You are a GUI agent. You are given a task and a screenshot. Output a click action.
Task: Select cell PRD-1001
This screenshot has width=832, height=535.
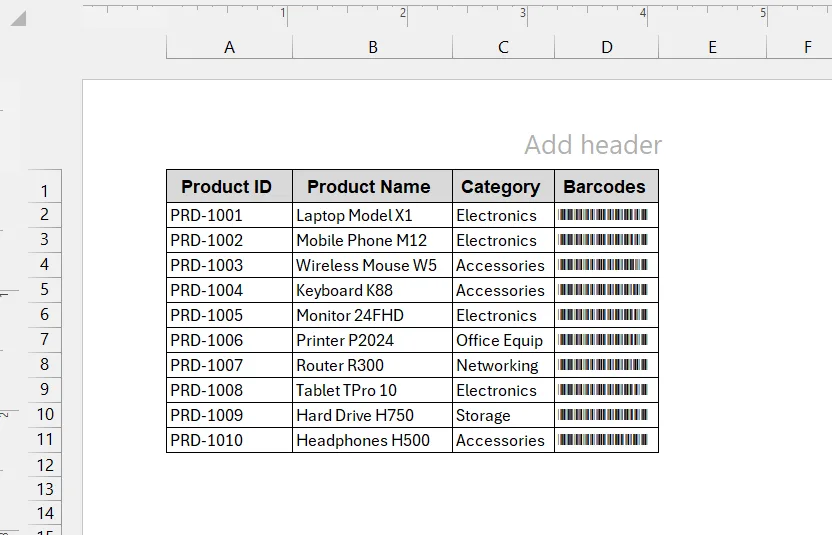[x=229, y=215]
